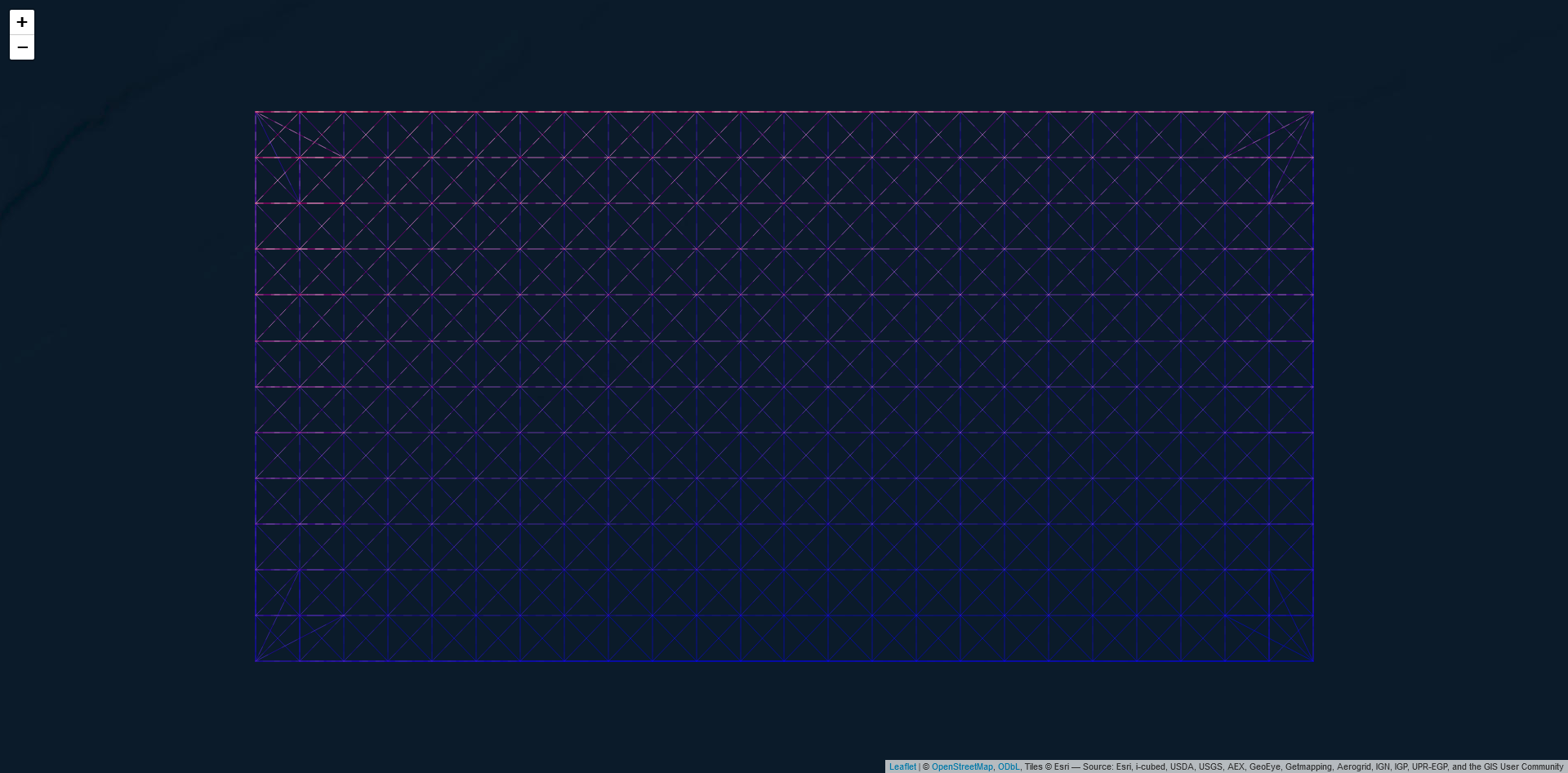Click the zoom out minus button

coord(22,47)
